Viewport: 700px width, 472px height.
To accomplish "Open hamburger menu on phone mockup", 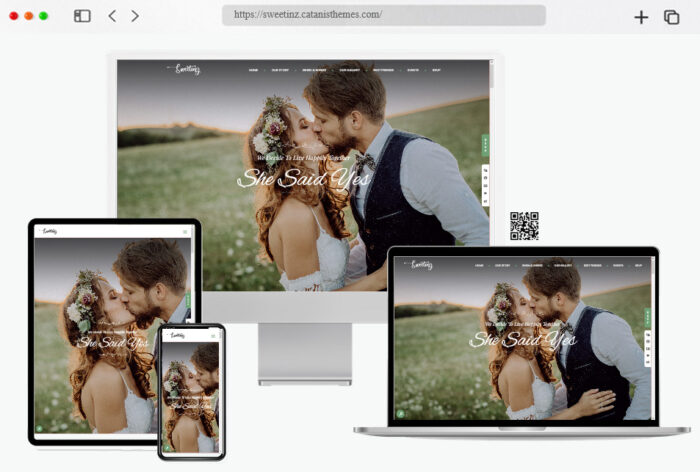I will pos(214,336).
